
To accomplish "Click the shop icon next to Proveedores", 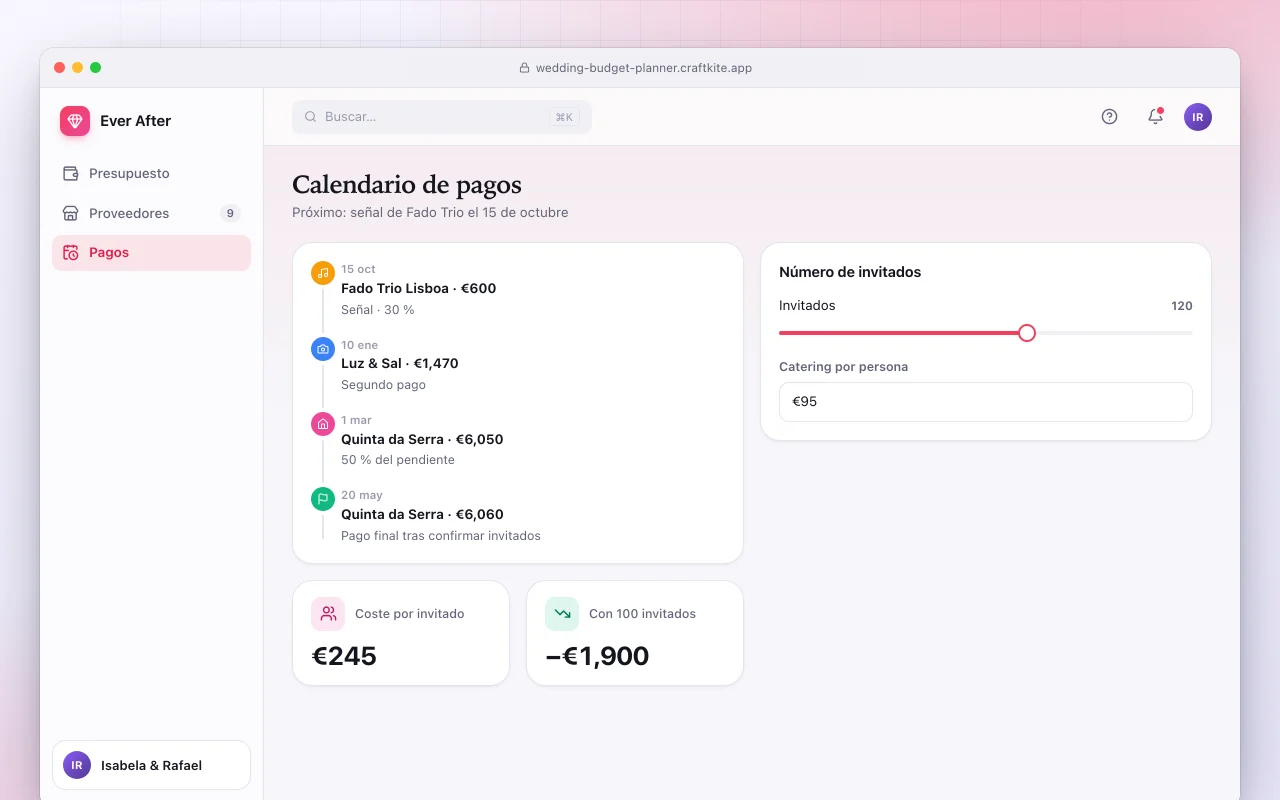I will (x=71, y=213).
